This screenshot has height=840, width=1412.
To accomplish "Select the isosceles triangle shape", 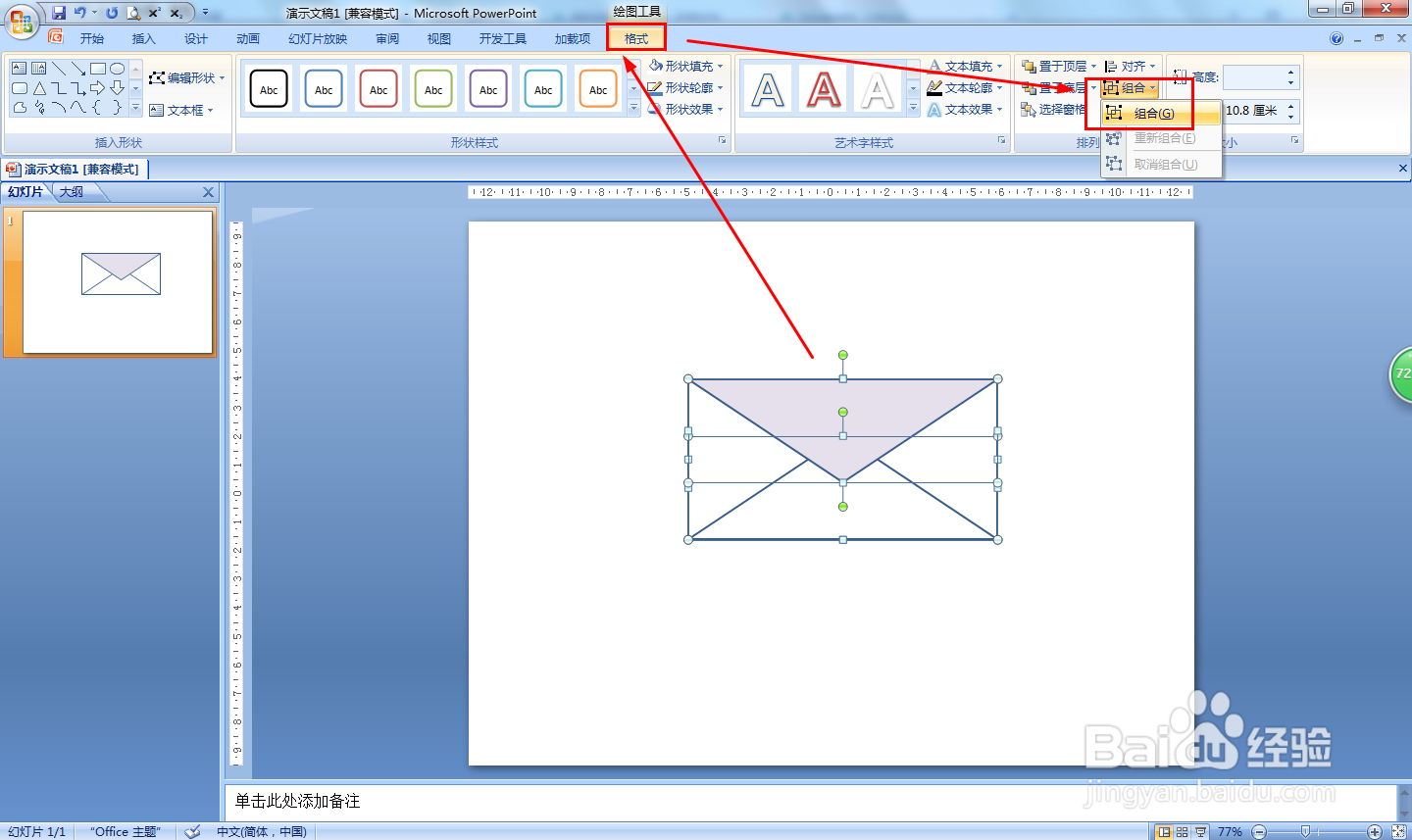I will 39,88.
